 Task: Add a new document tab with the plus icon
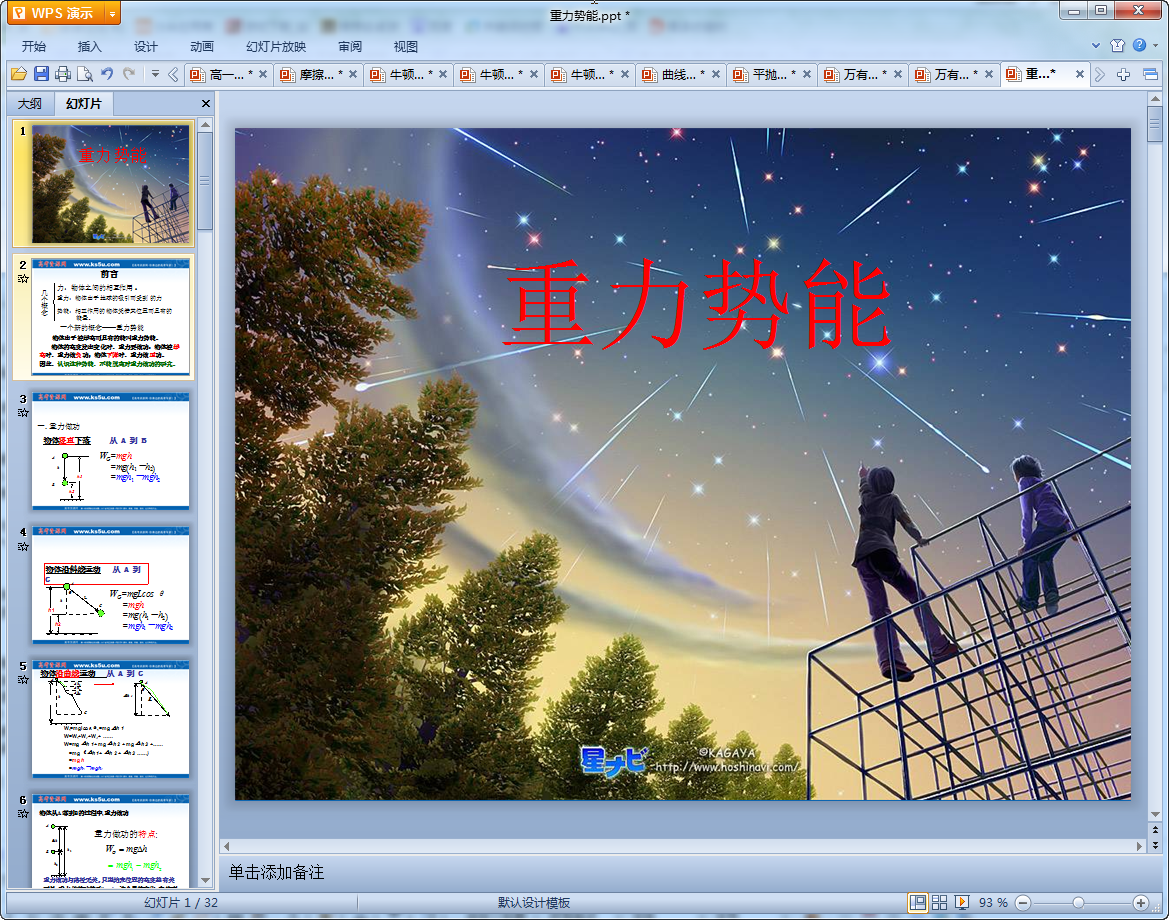(1124, 74)
